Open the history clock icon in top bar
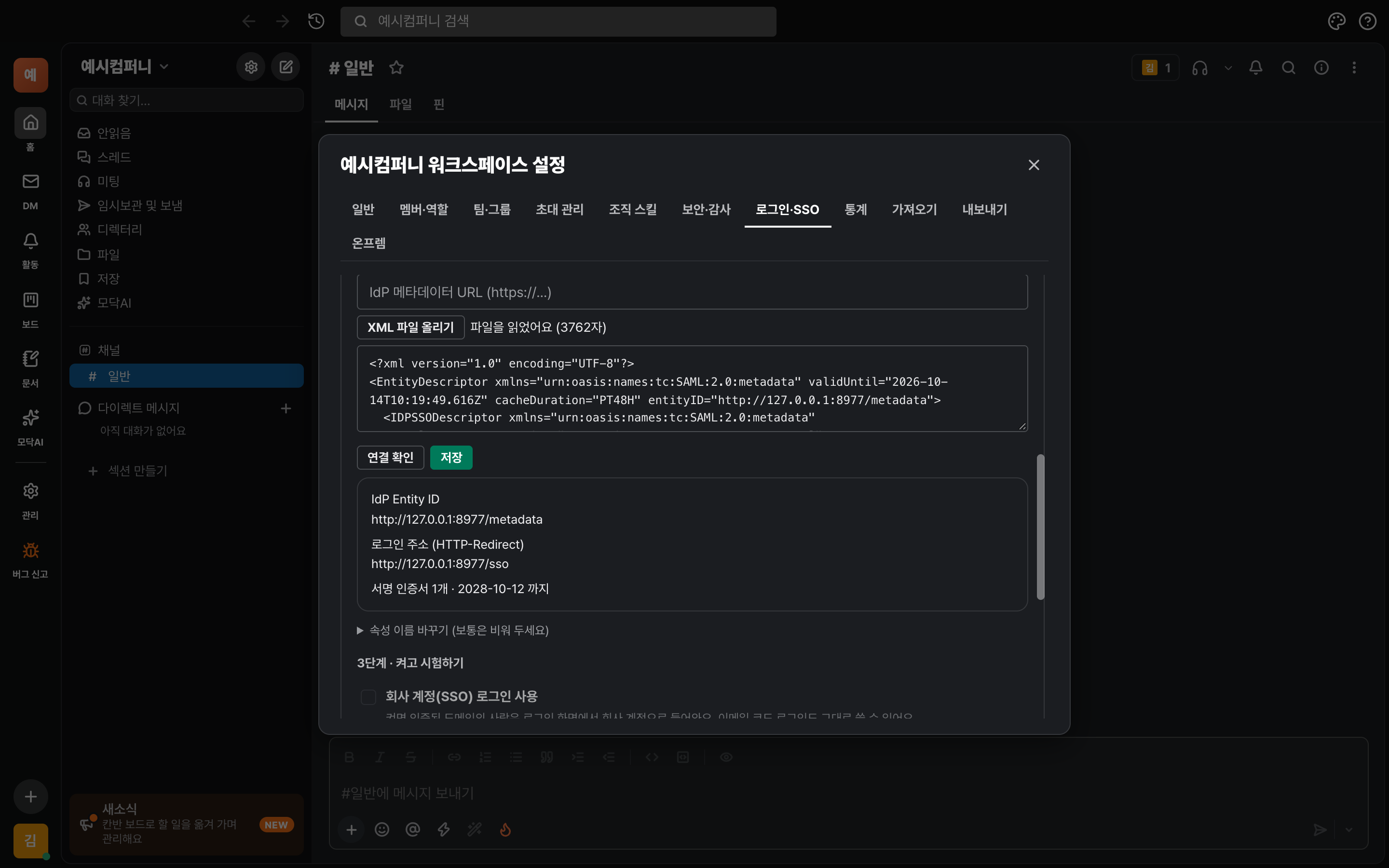 (x=316, y=21)
